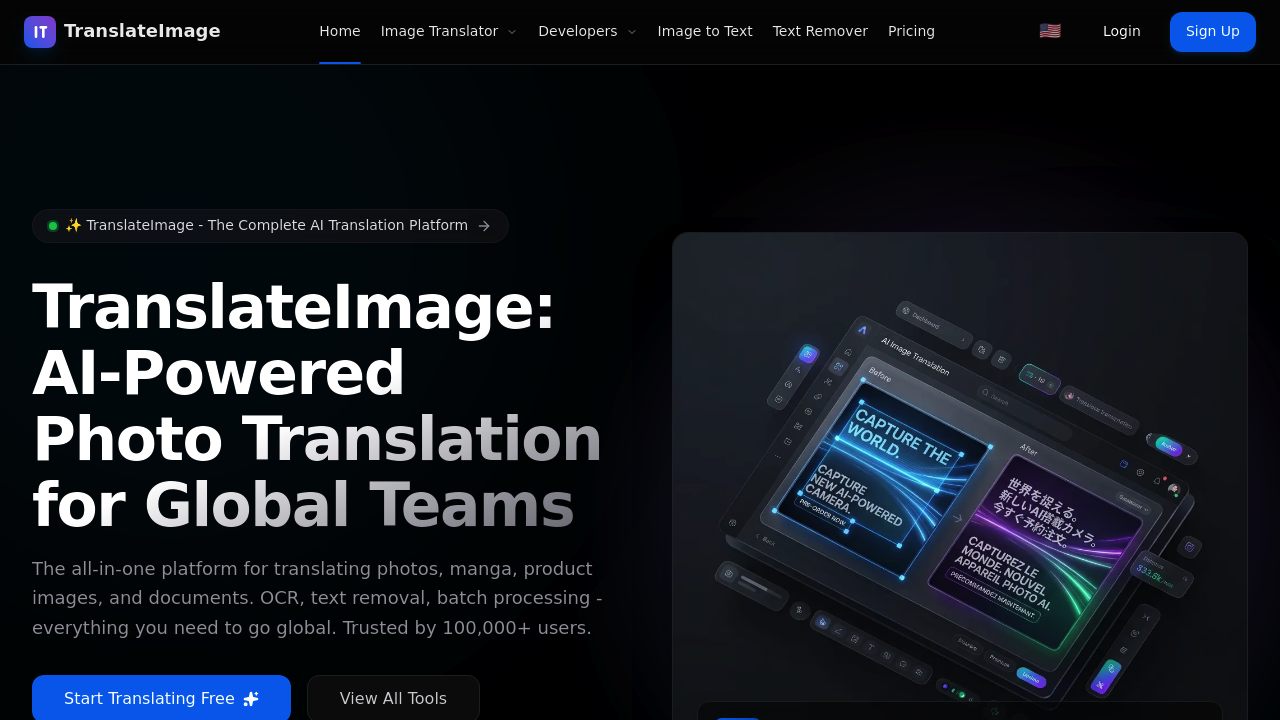Click the IT logo icon
1280x720 pixels.
pyautogui.click(x=39, y=31)
